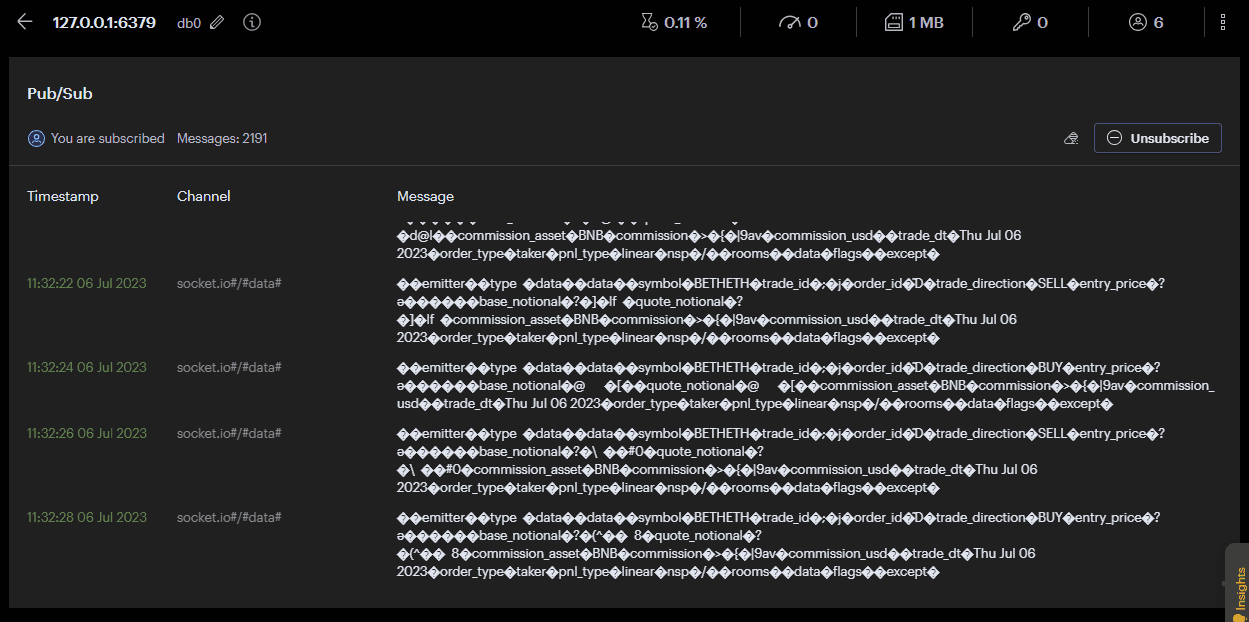The image size is (1249, 622).
Task: Open database info via the info icon
Action: [x=251, y=21]
